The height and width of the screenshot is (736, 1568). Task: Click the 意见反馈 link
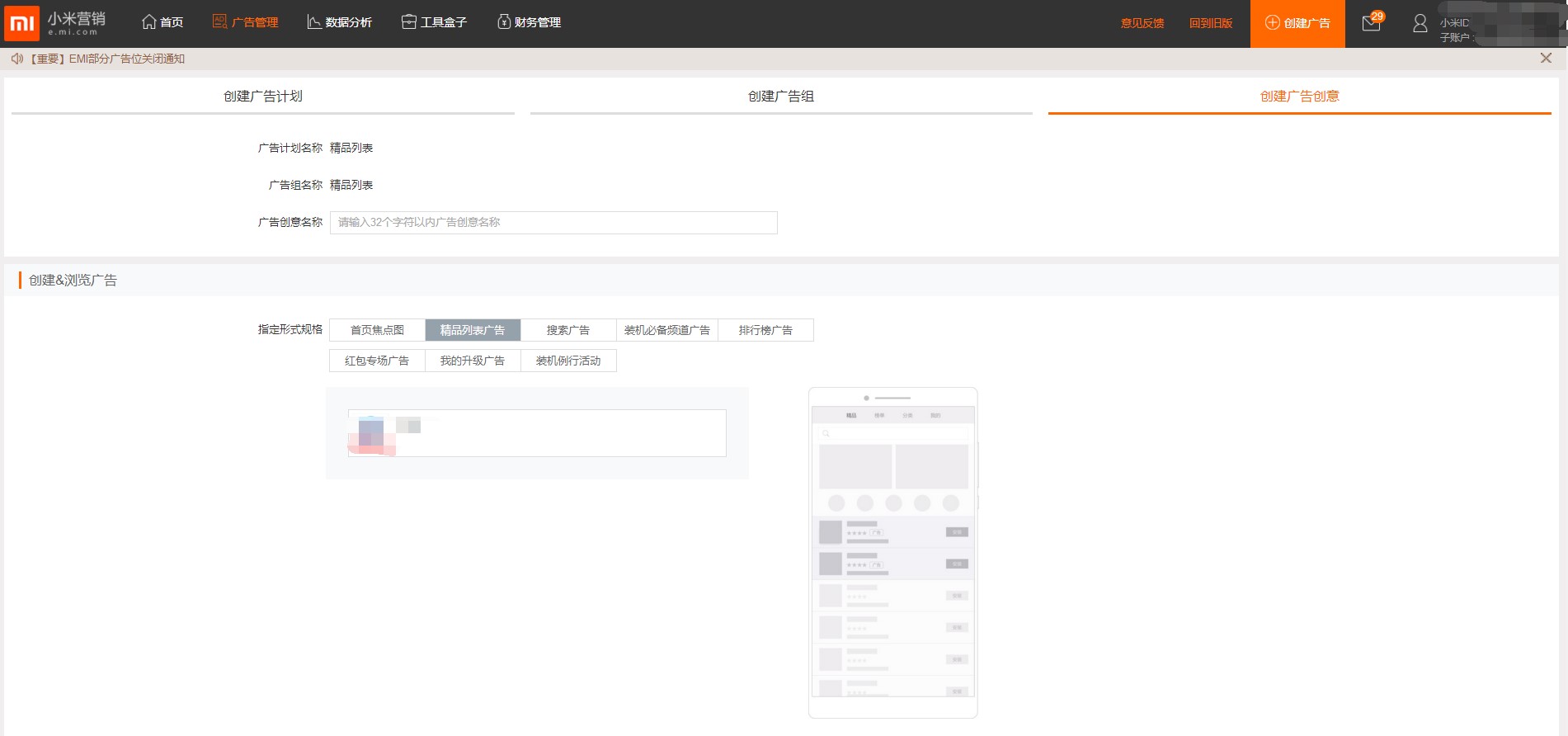tap(1142, 23)
